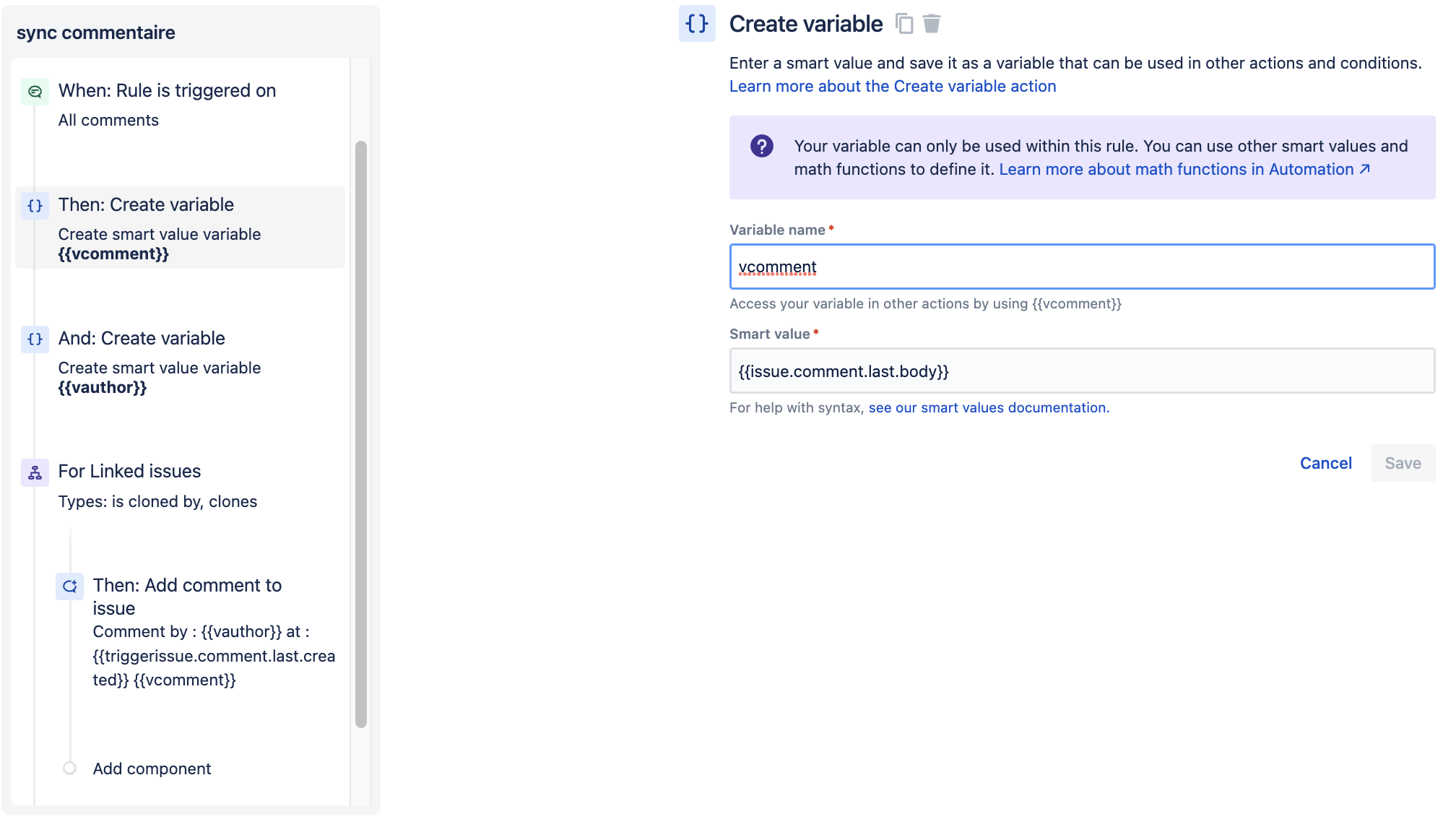
Task: Click the Smart value input field
Action: [1081, 371]
